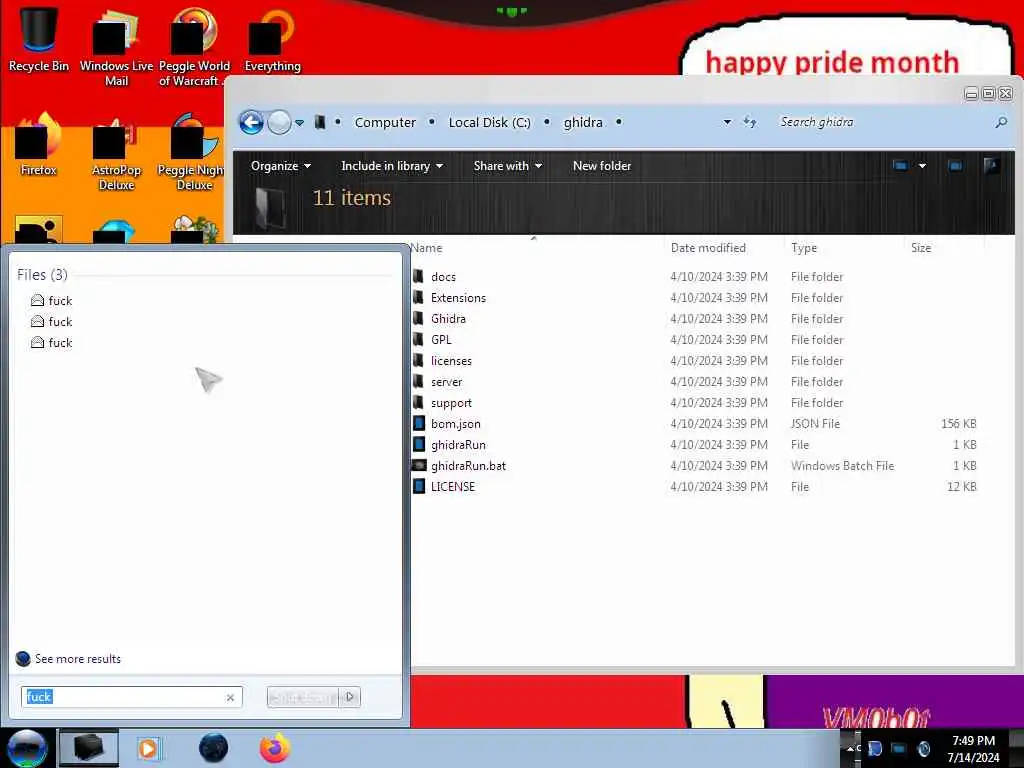Sort by the Size column header
The width and height of the screenshot is (1024, 768).
point(921,248)
